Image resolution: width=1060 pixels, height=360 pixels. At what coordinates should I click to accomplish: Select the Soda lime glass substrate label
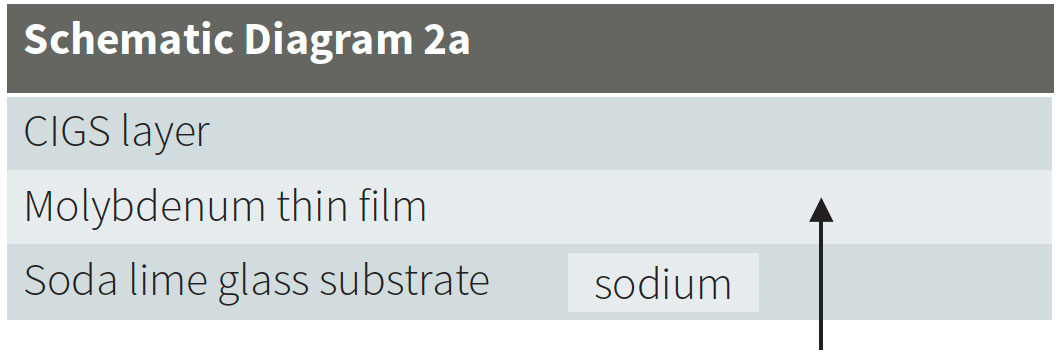(x=256, y=280)
